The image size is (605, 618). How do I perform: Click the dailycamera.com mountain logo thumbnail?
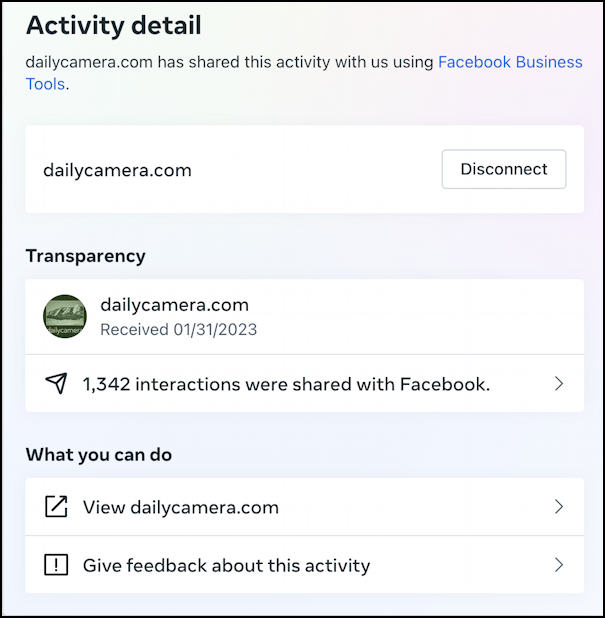pos(65,316)
